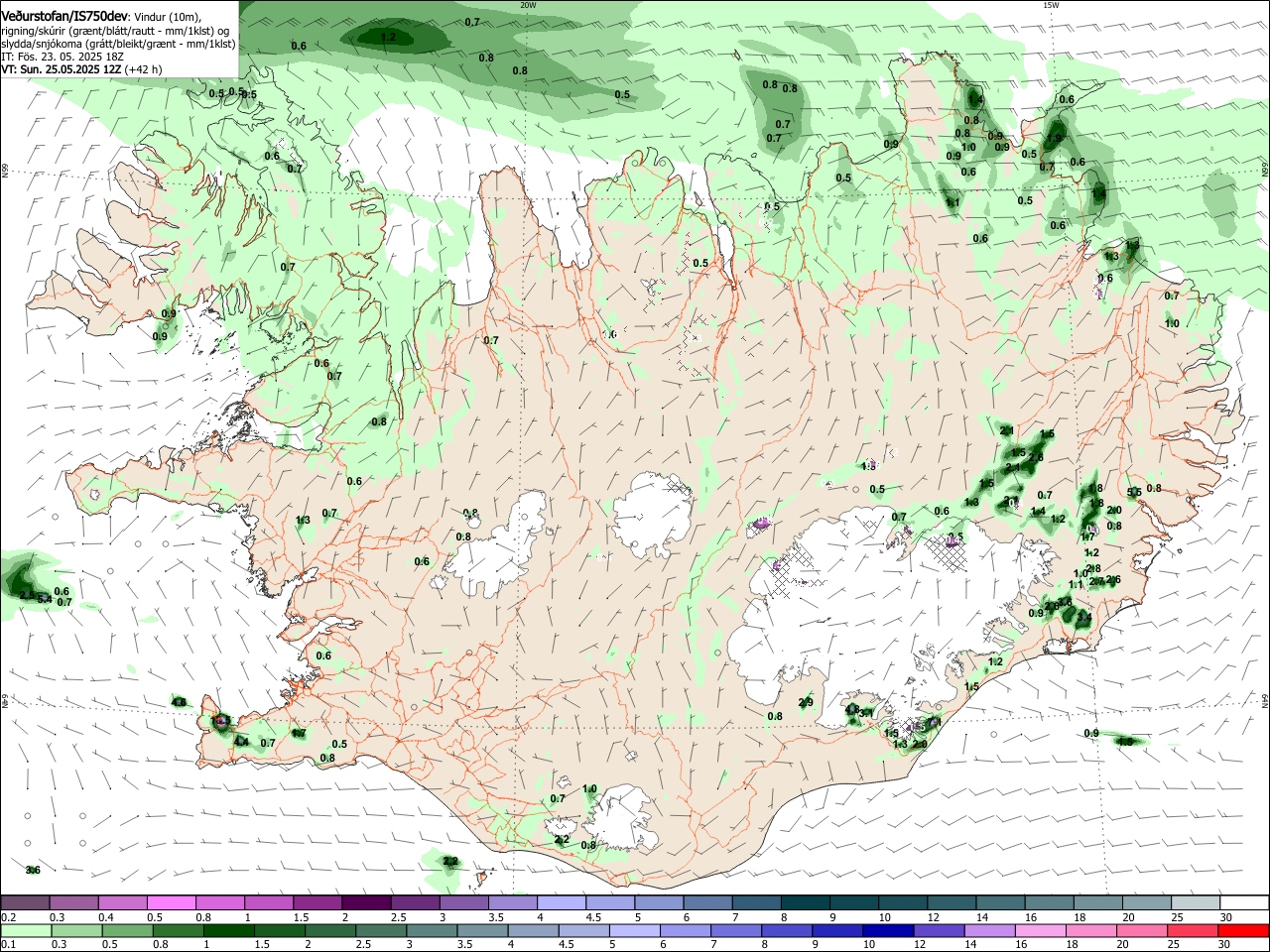Viewport: 1270px width, 952px height.
Task: Click the 5.4 precipitation value on the map
Action: [x=45, y=599]
